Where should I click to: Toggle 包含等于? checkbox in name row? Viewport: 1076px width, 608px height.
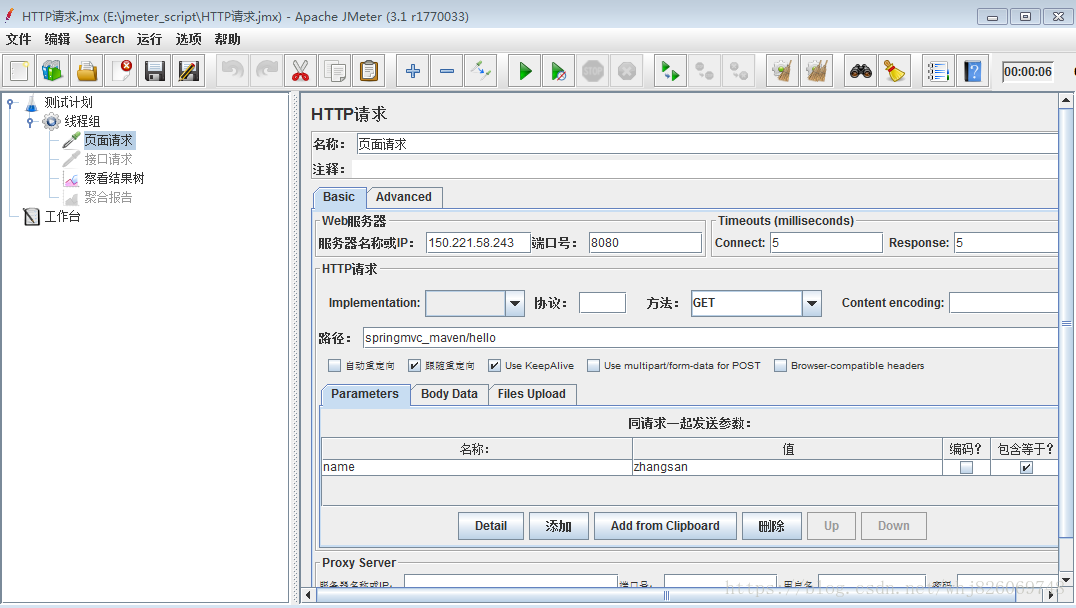pyautogui.click(x=1027, y=468)
